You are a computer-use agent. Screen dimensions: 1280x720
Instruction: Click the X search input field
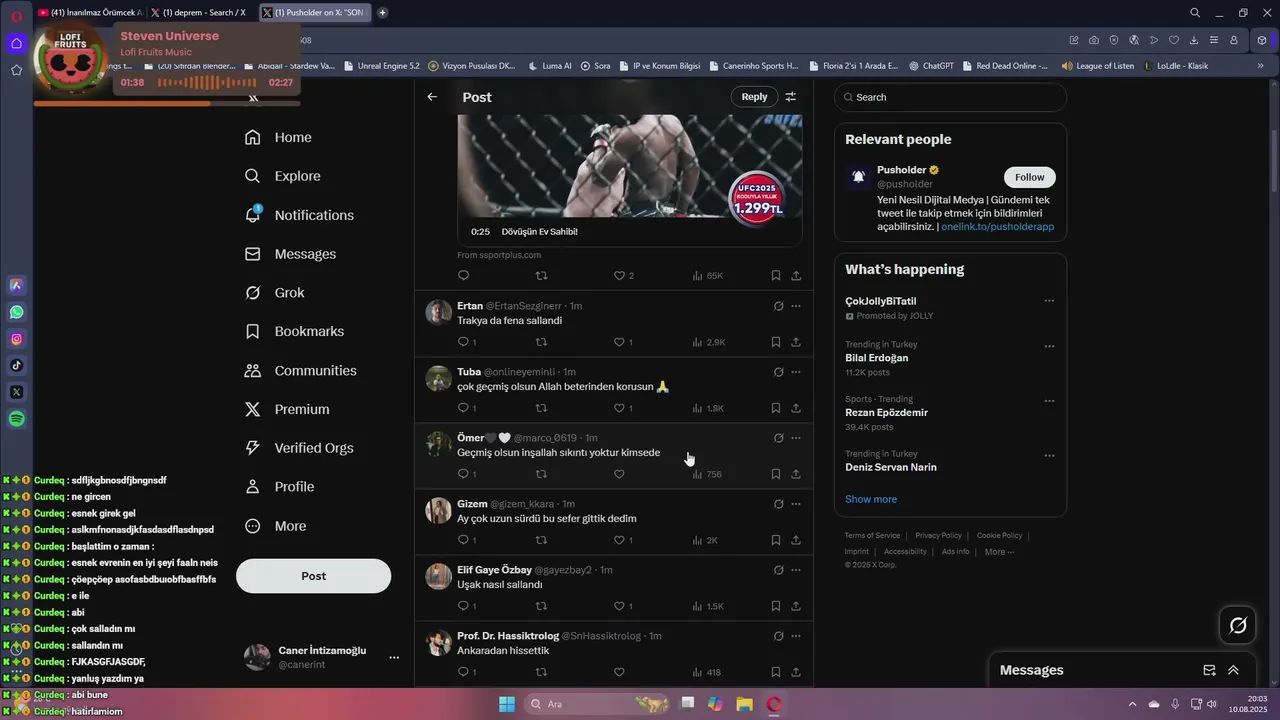tap(950, 97)
